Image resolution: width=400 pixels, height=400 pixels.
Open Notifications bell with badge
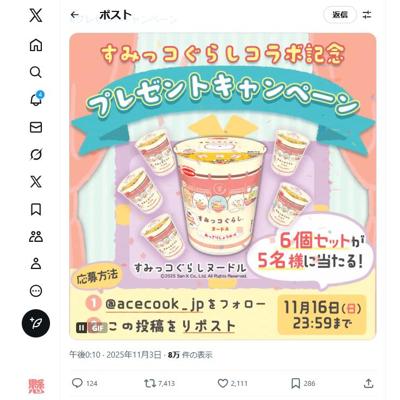click(x=36, y=99)
